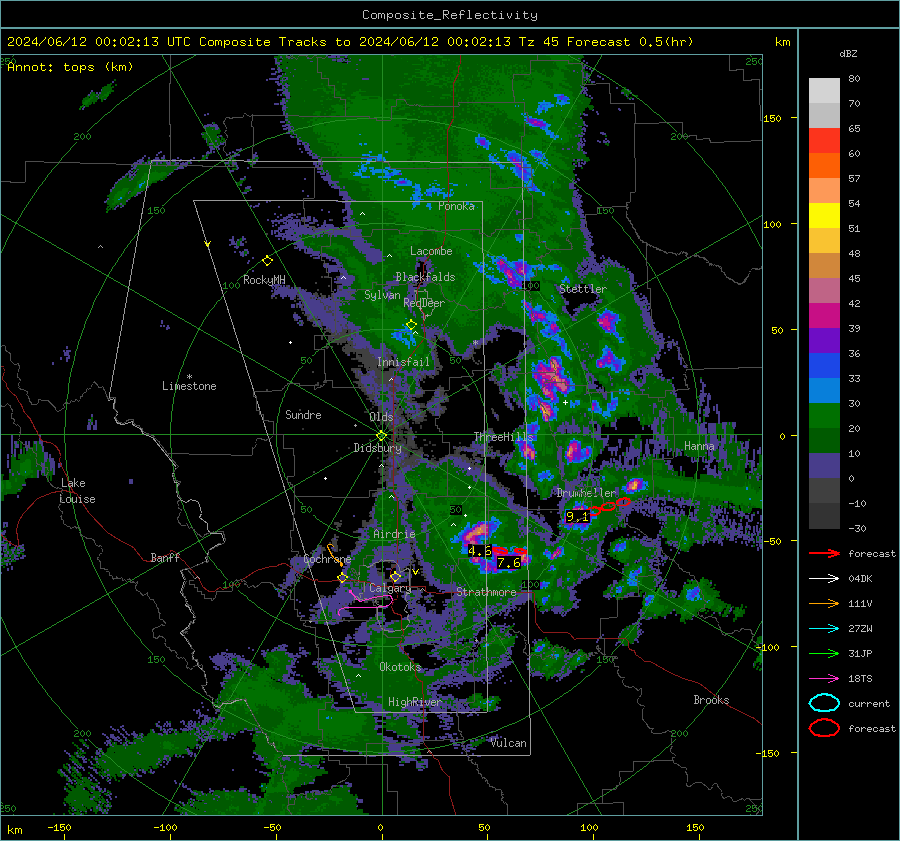The height and width of the screenshot is (841, 900).
Task: Click the Ponoka city label
Action: 456,206
